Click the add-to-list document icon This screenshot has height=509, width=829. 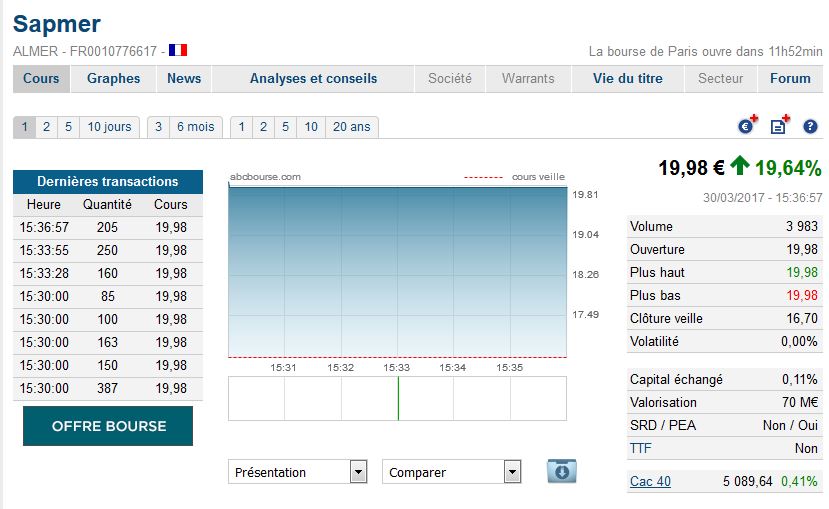780,125
